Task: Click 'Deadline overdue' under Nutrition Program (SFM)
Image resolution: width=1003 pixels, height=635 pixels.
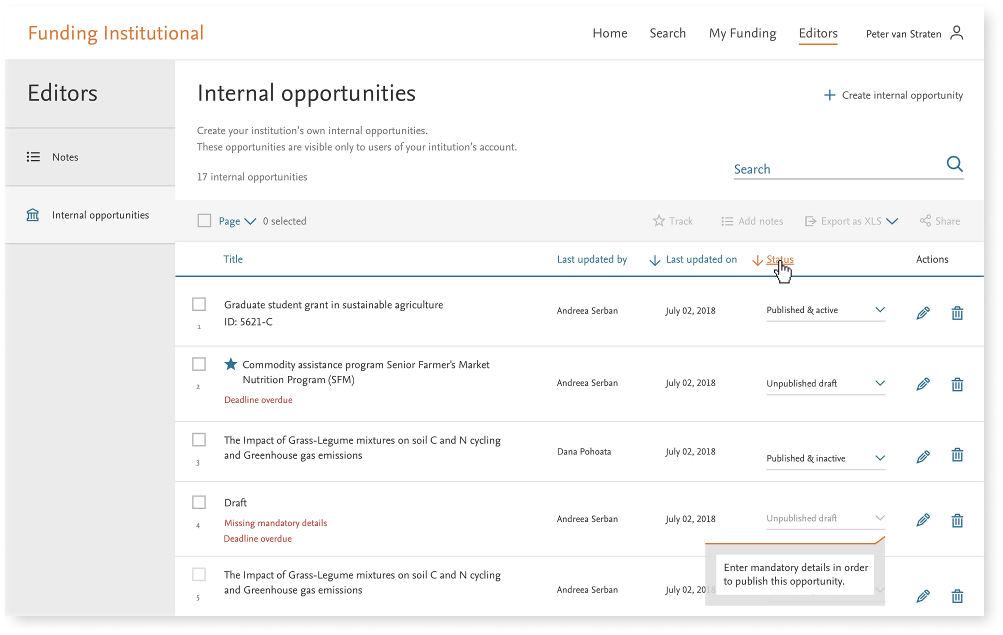Action: (258, 400)
